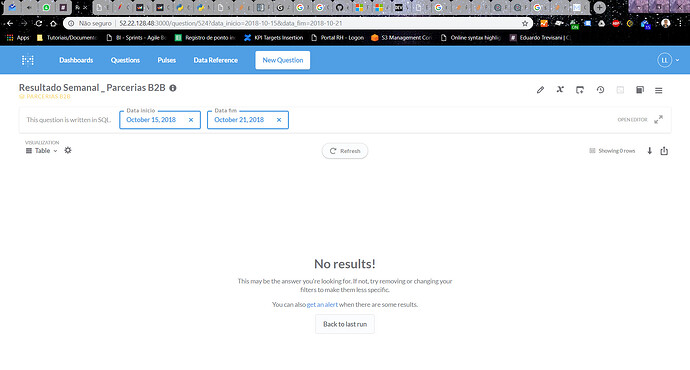Viewport: 690px width, 370px height.
Task: Open the KPI Targets Insertion bookmark
Action: click(x=274, y=38)
